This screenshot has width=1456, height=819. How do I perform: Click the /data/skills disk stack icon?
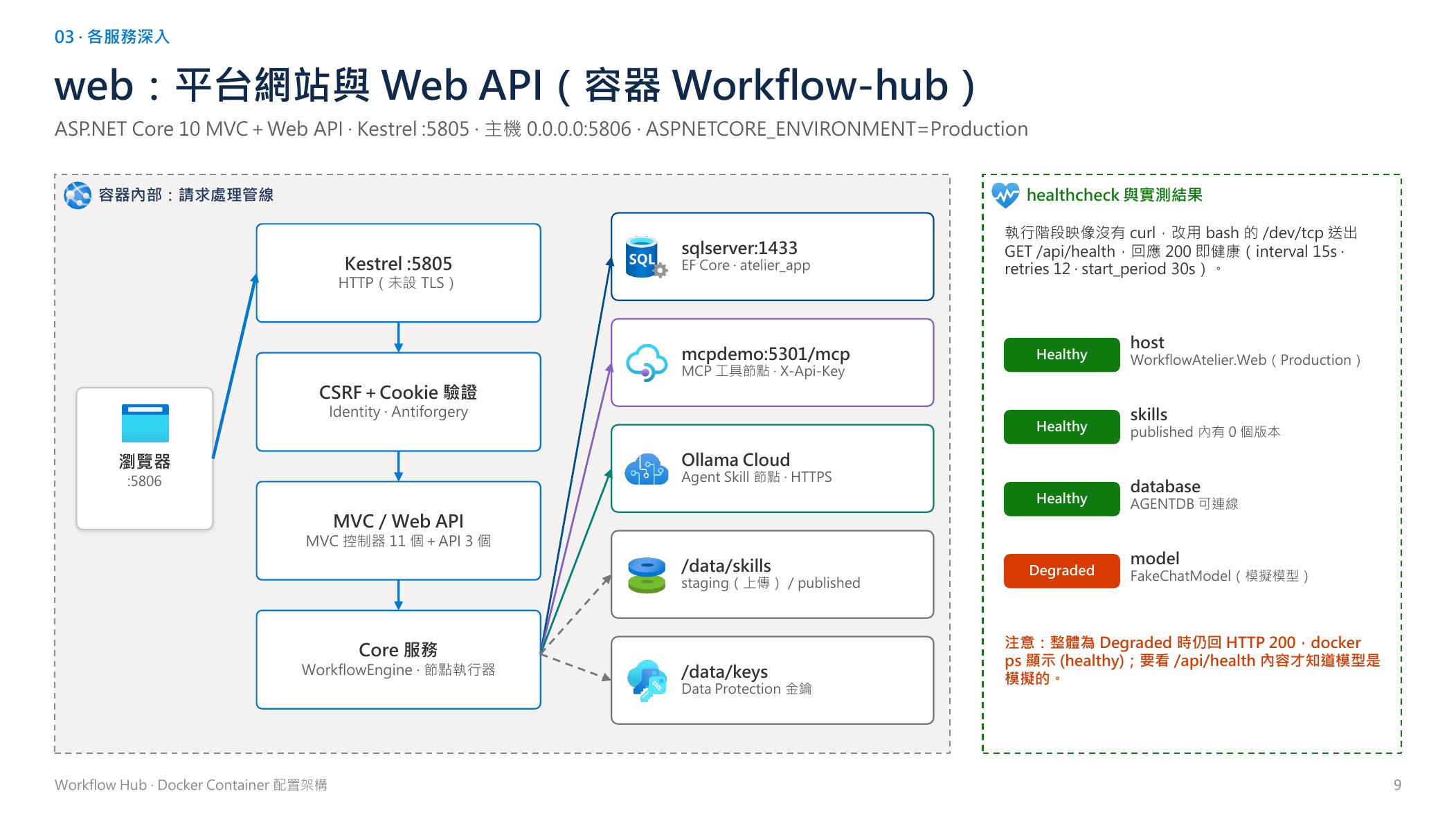pyautogui.click(x=647, y=575)
